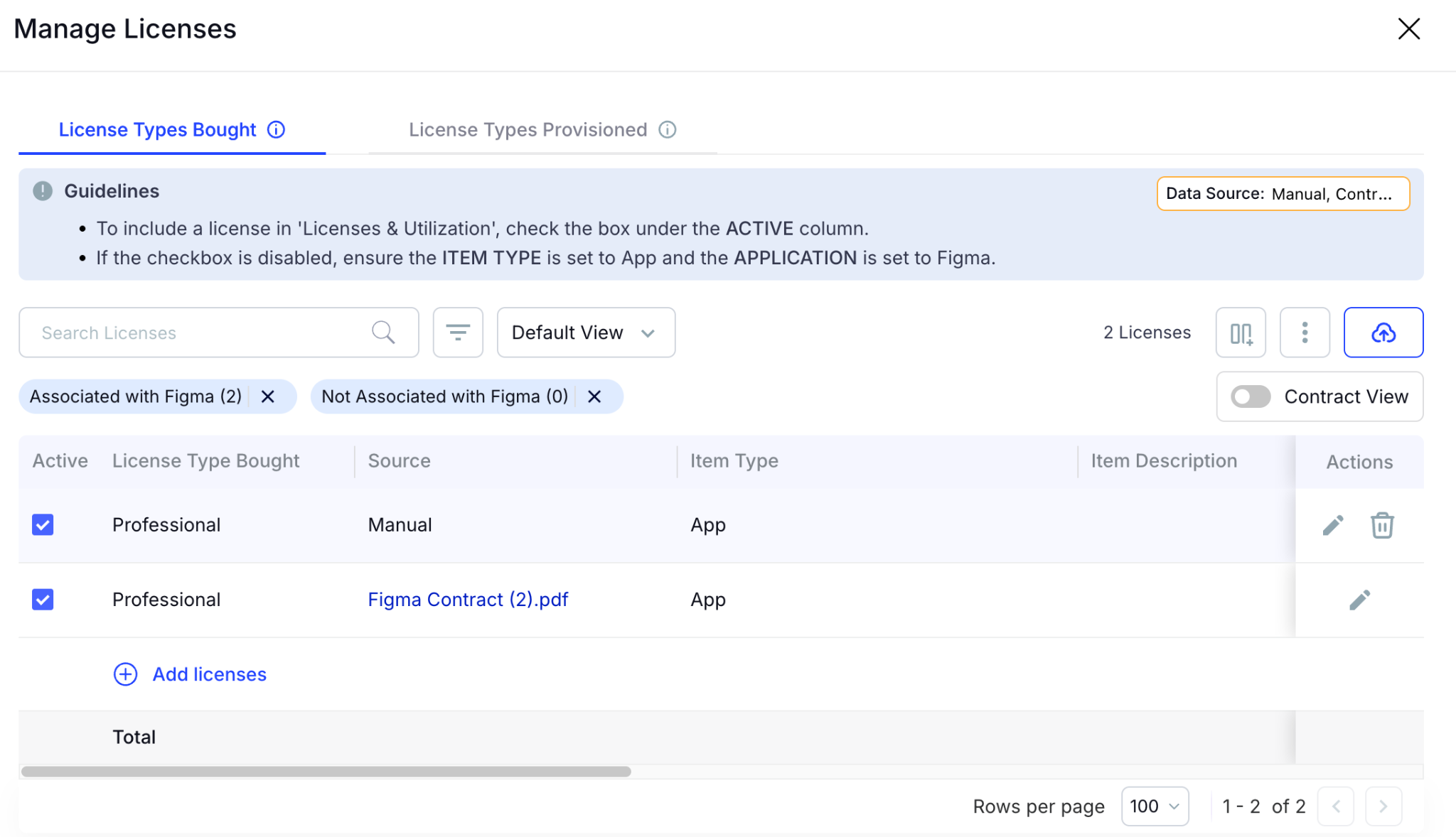Enable the Contract View toggle

pyautogui.click(x=1251, y=396)
